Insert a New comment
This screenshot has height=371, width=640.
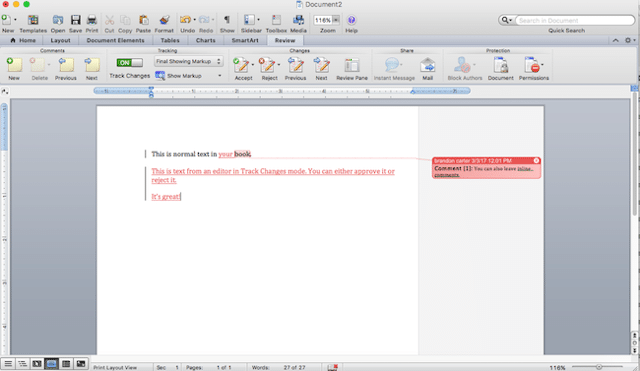click(x=14, y=65)
